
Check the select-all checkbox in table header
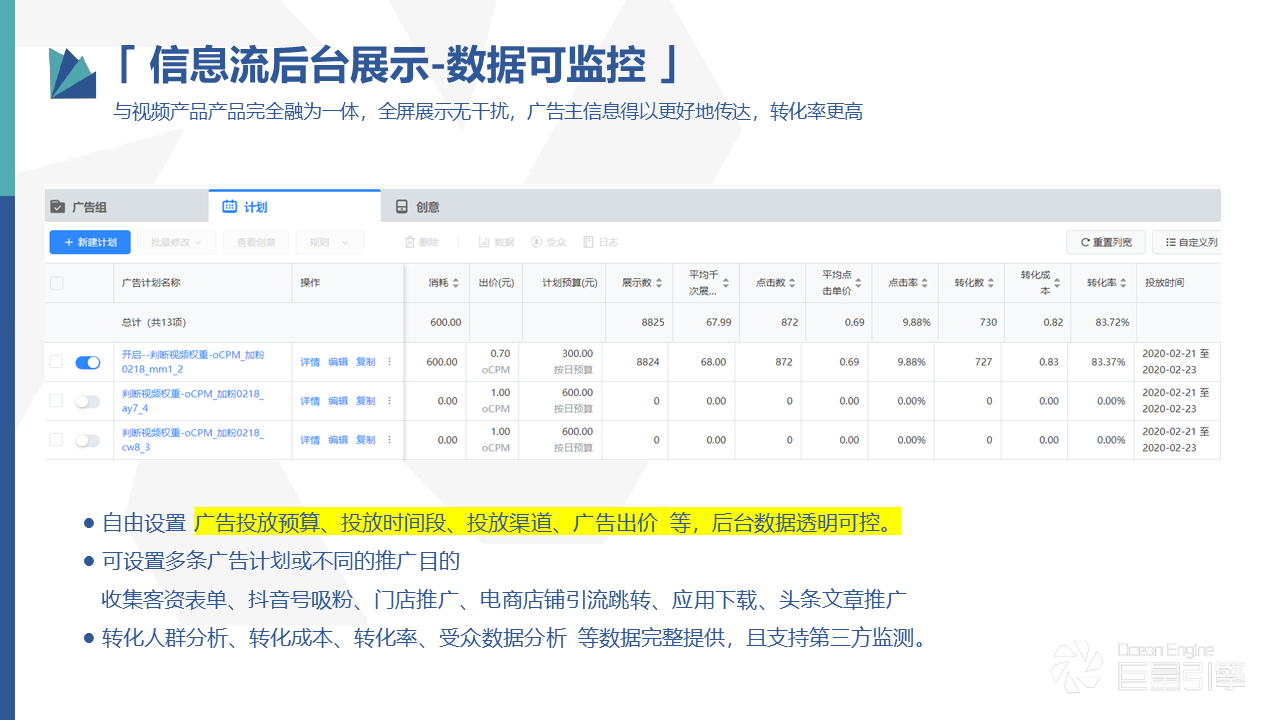57,283
